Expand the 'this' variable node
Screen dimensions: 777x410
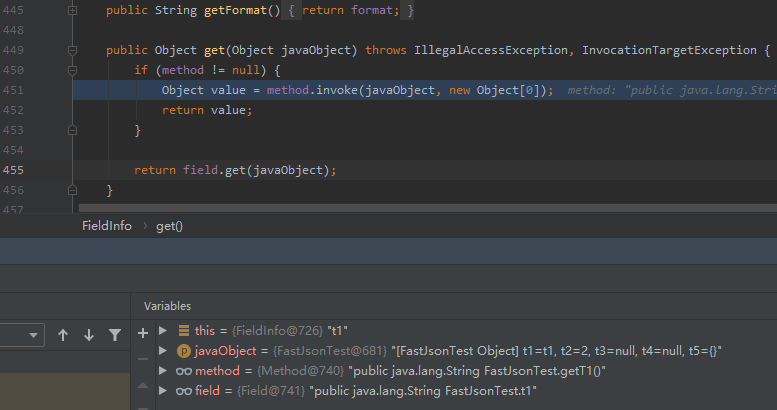click(x=163, y=330)
